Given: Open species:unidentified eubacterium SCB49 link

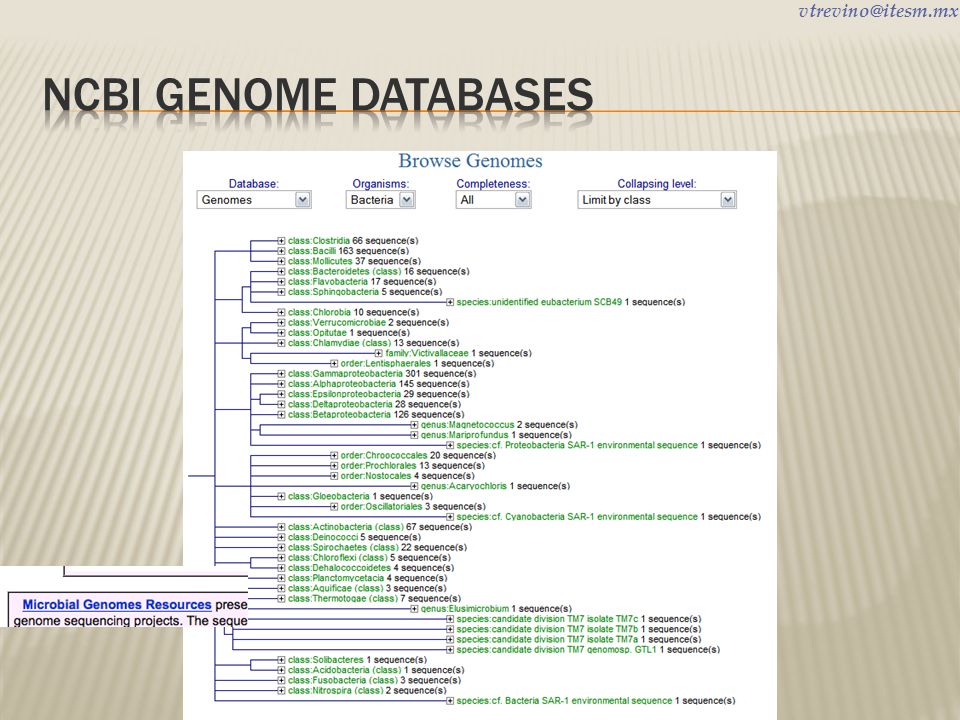Looking at the screenshot, I should tap(539, 302).
